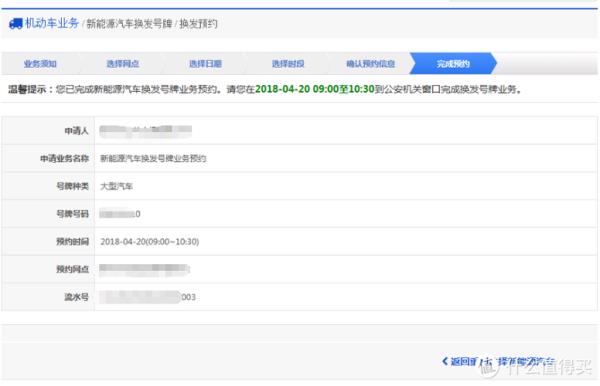The height and width of the screenshot is (386, 600).
Task: Go to the 选择网点 step
Action: [123, 64]
